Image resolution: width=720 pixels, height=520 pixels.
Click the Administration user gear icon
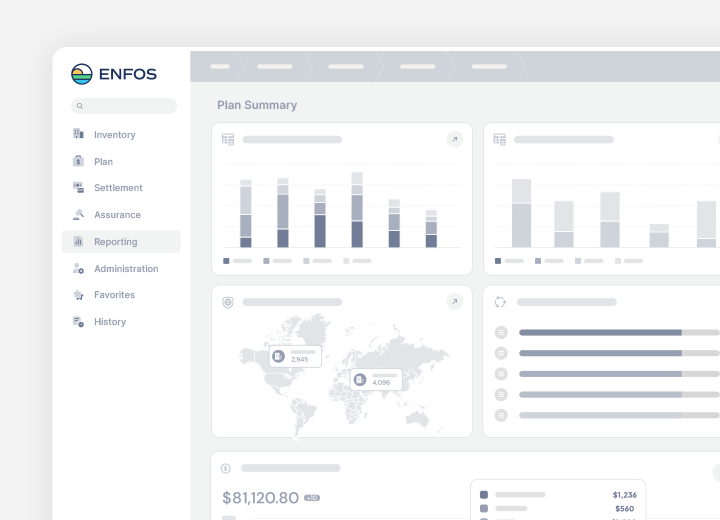click(79, 268)
